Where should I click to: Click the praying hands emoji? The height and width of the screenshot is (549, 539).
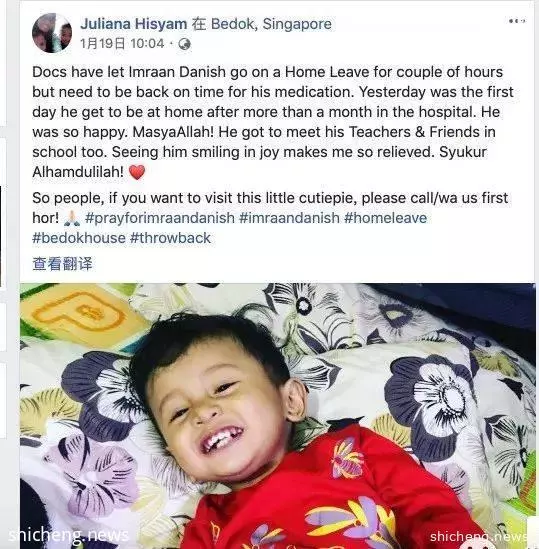coord(72,218)
